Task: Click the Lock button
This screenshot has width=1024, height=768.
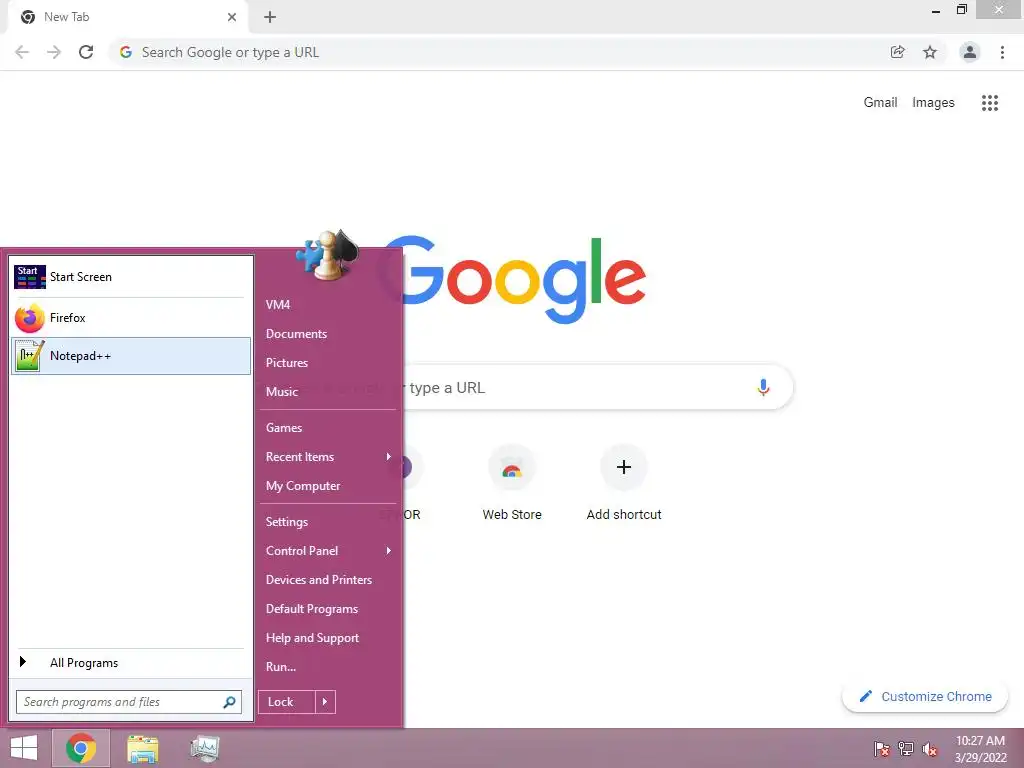Action: [x=287, y=702]
